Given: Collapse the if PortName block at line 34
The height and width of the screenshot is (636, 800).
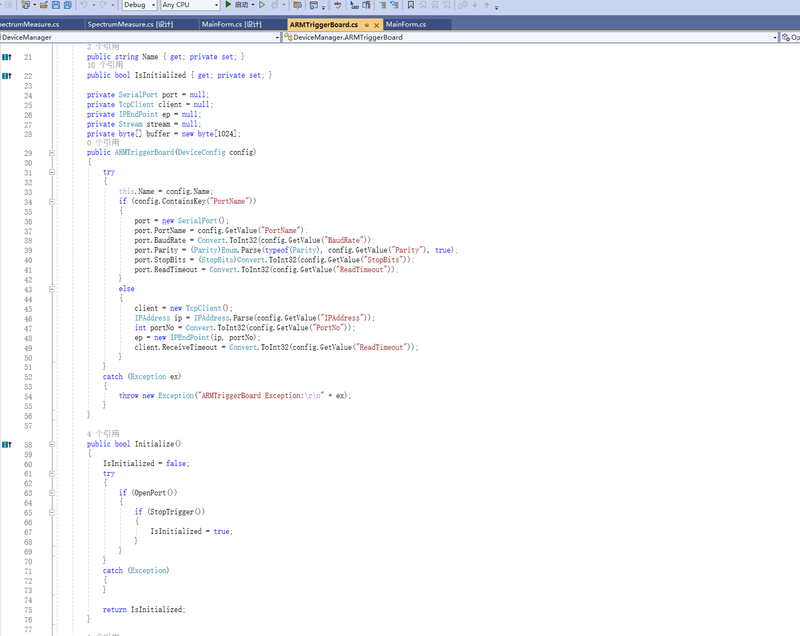Looking at the screenshot, I should pos(52,201).
